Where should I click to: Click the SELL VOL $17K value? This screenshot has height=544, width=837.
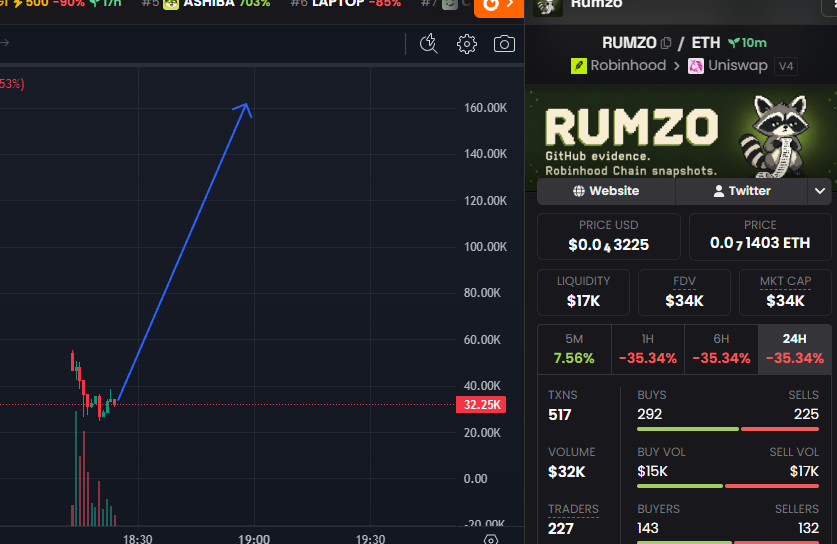(x=804, y=471)
